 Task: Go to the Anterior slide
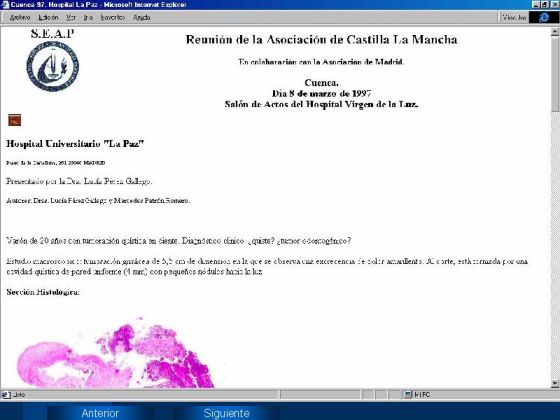tap(100, 413)
